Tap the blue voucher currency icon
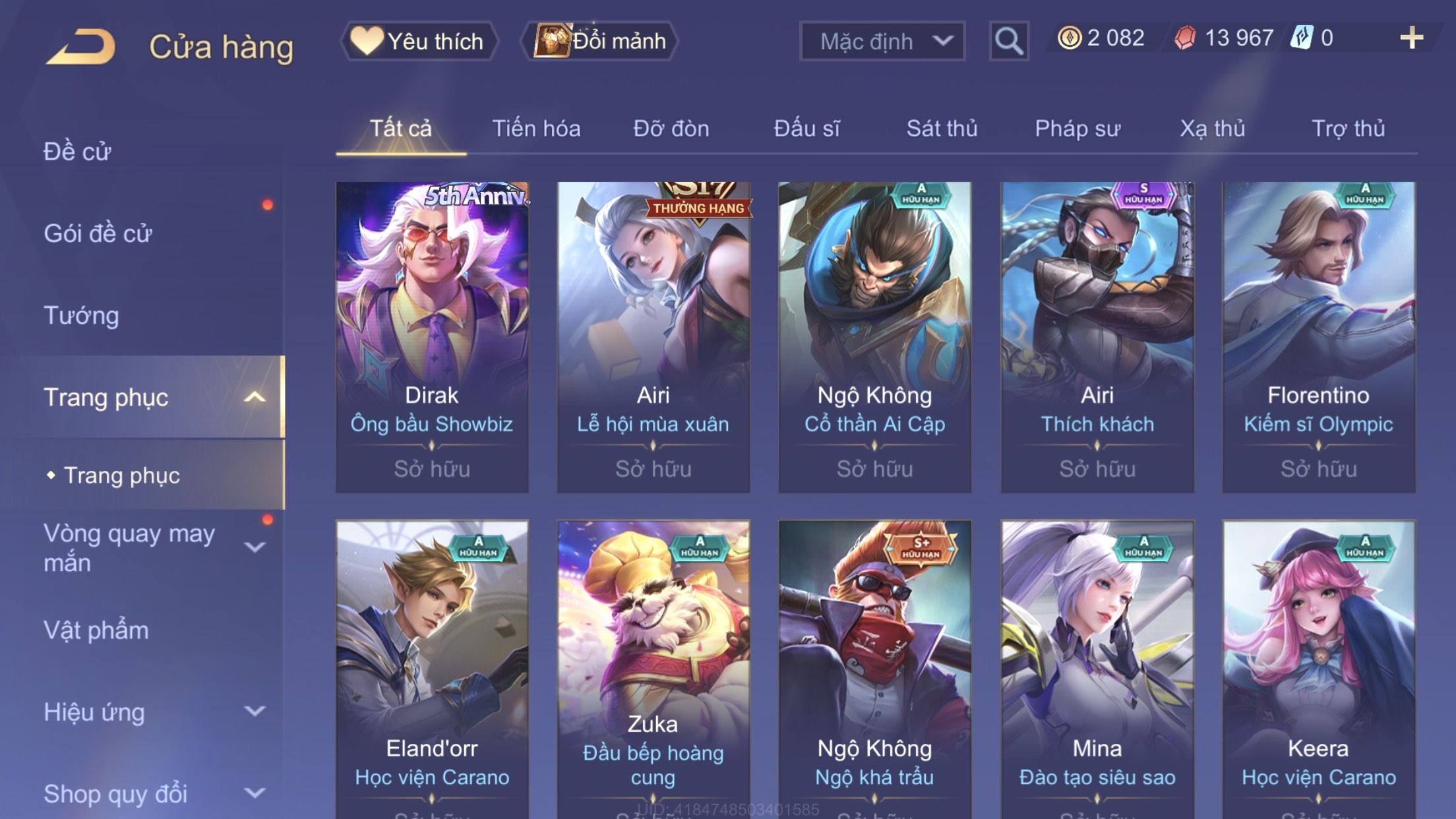 1302,38
